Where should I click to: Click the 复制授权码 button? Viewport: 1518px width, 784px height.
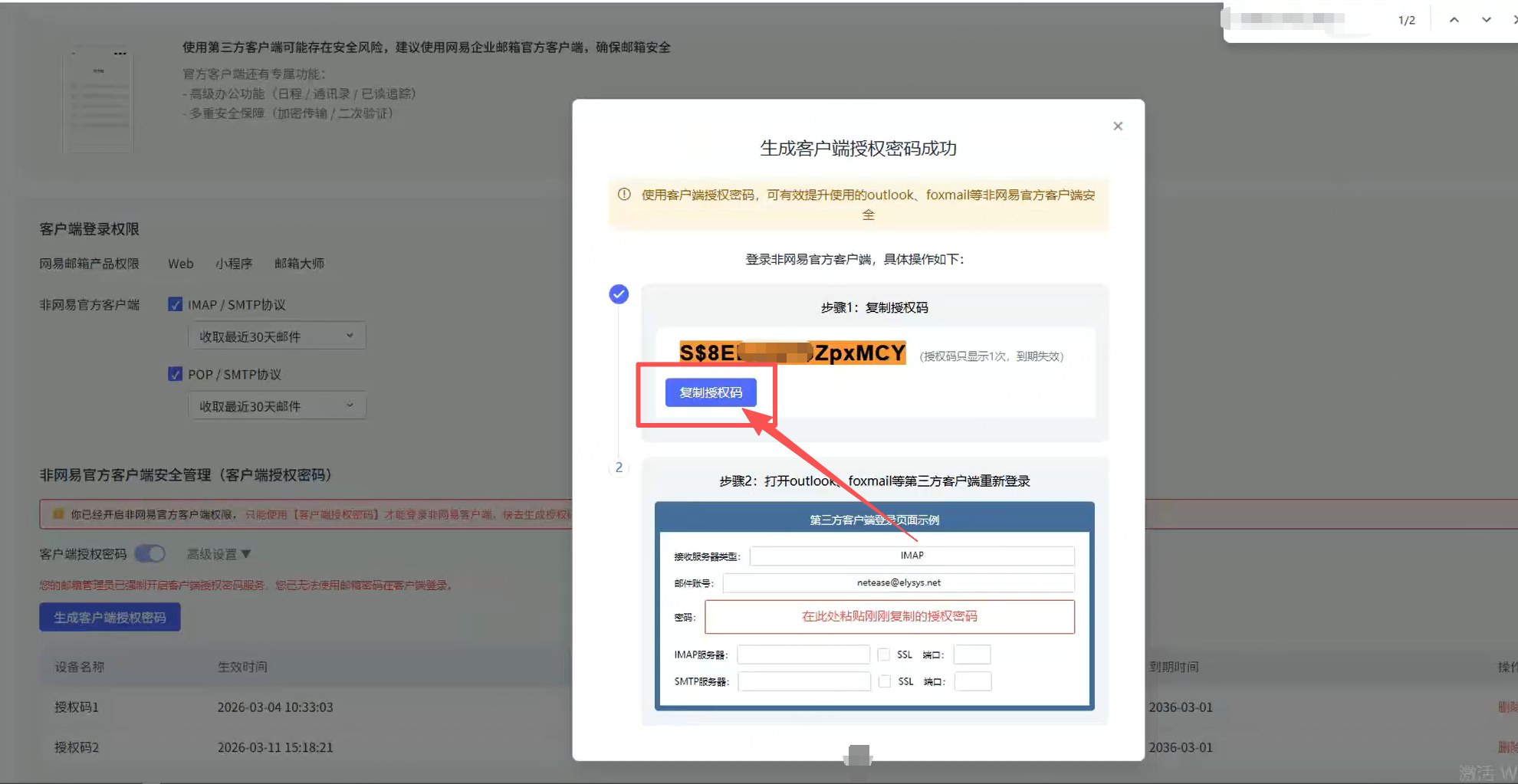tap(711, 392)
